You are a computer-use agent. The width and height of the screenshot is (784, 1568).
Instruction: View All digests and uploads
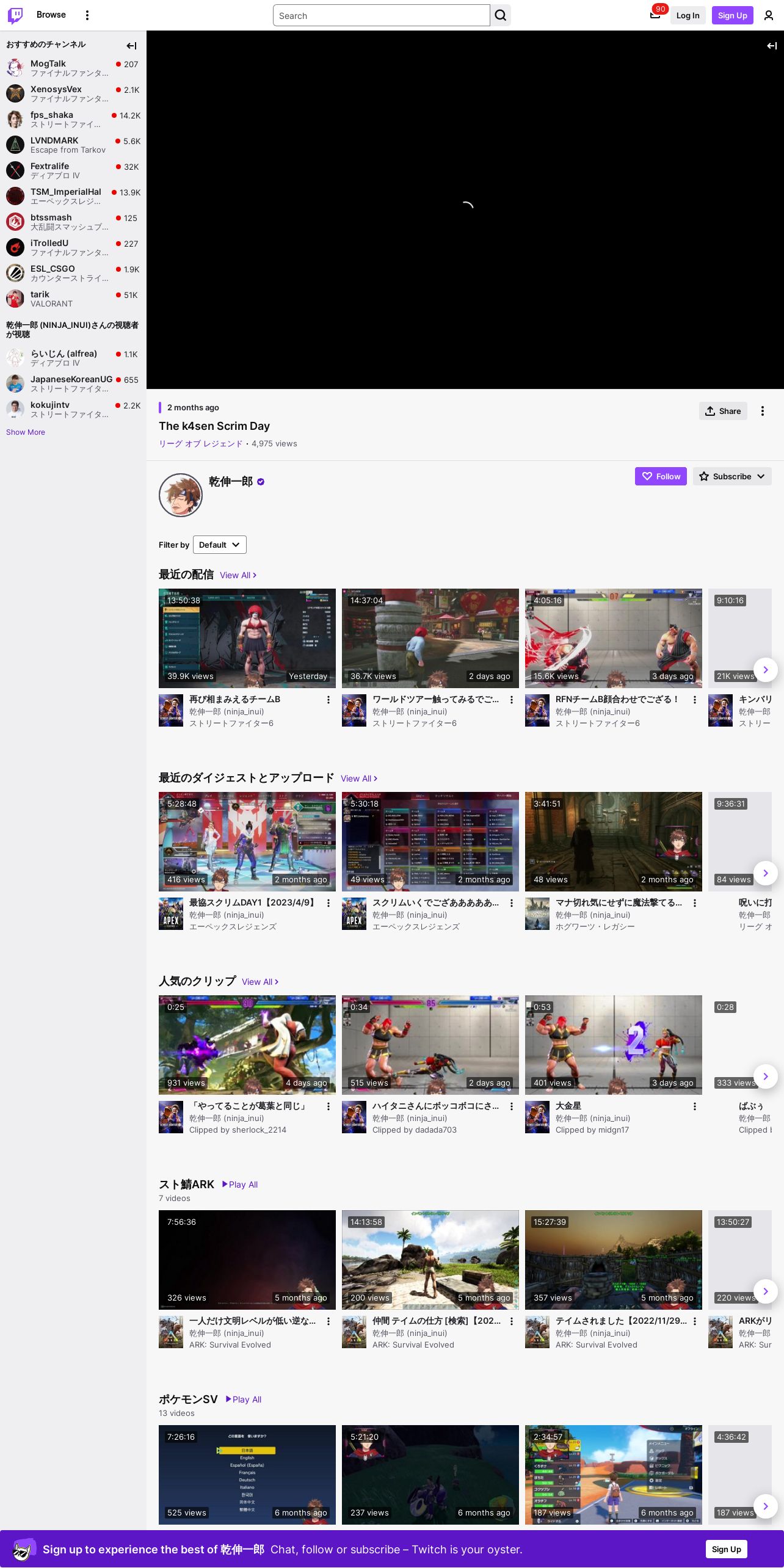[359, 779]
